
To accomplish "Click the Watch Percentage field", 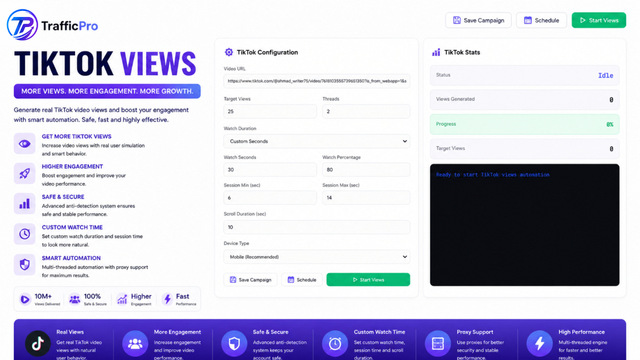I will 366,170.
